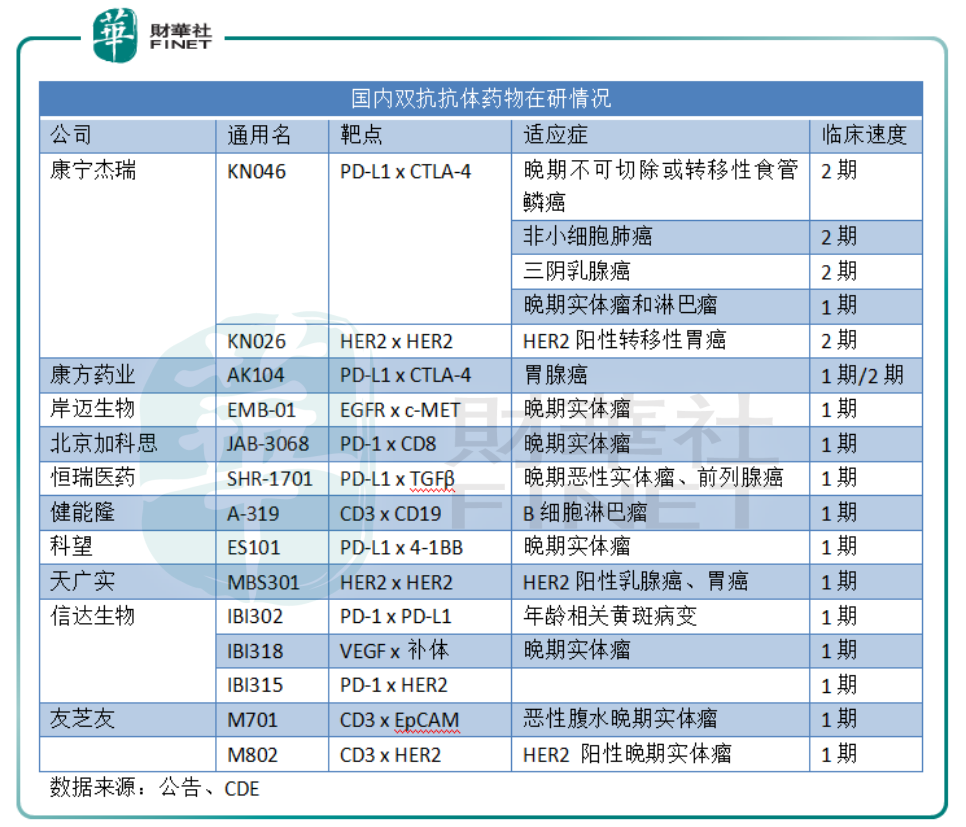Click the indication 非小细胞肺癌

(587, 236)
